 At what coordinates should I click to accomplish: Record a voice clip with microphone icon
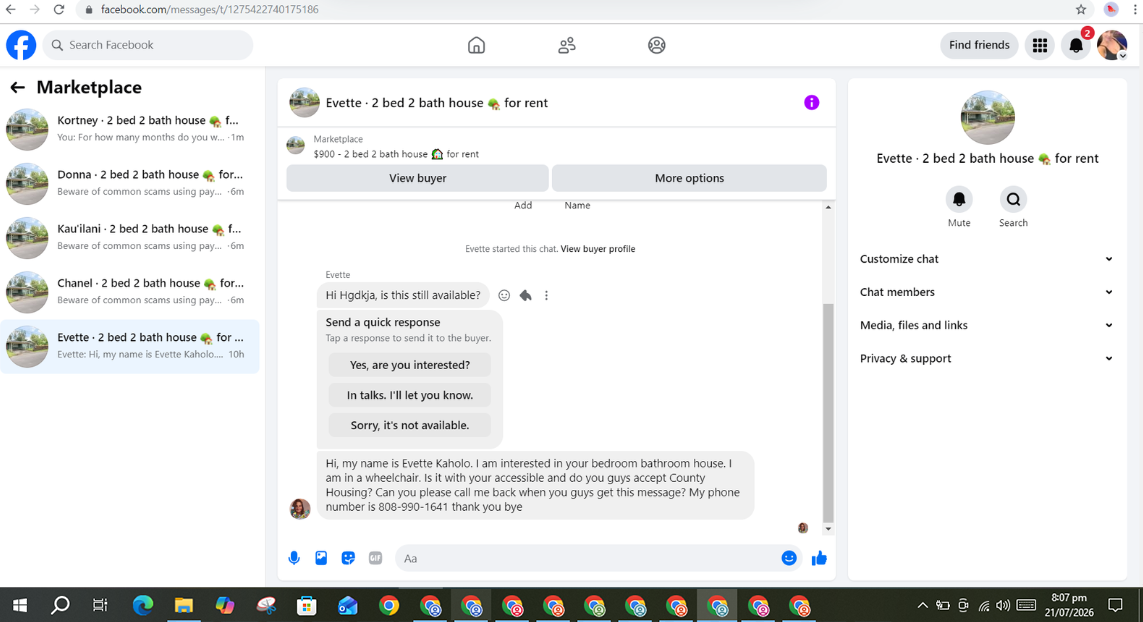pyautogui.click(x=294, y=558)
